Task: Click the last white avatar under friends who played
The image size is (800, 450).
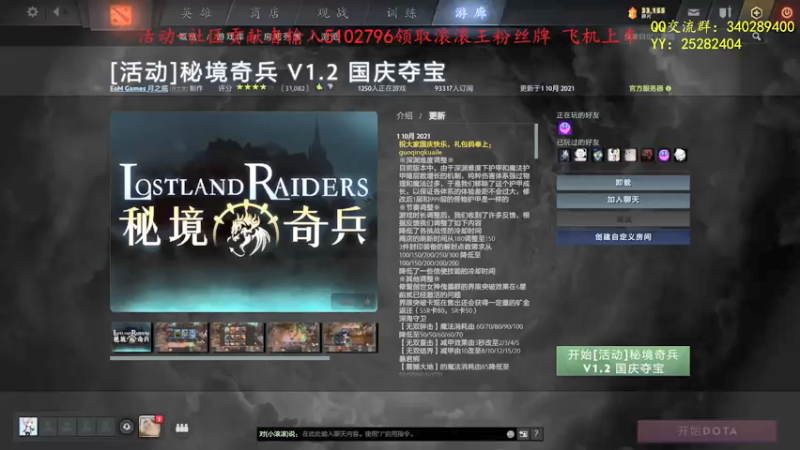Action: (680, 155)
